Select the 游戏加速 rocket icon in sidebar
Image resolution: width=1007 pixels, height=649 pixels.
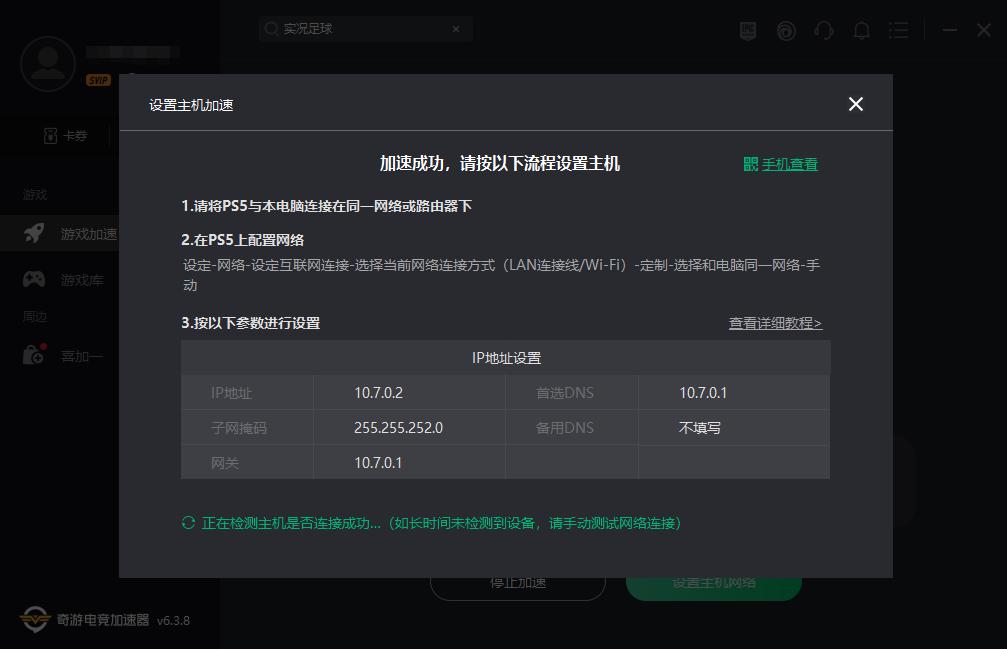[32, 233]
